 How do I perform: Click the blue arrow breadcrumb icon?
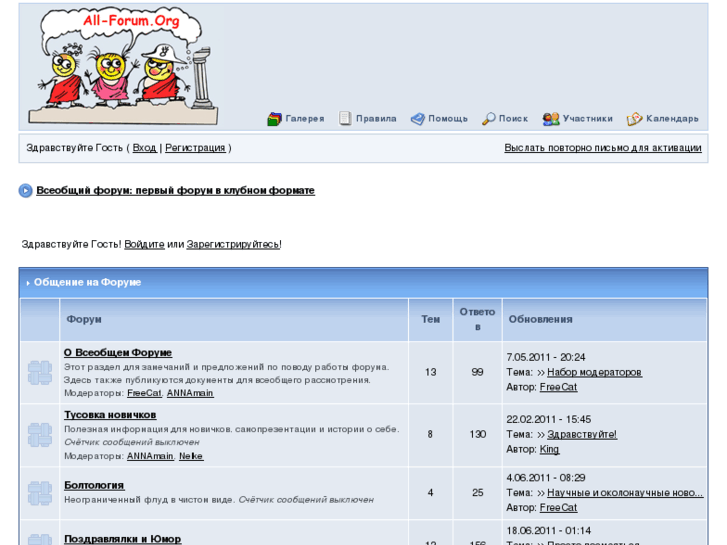tap(26, 191)
